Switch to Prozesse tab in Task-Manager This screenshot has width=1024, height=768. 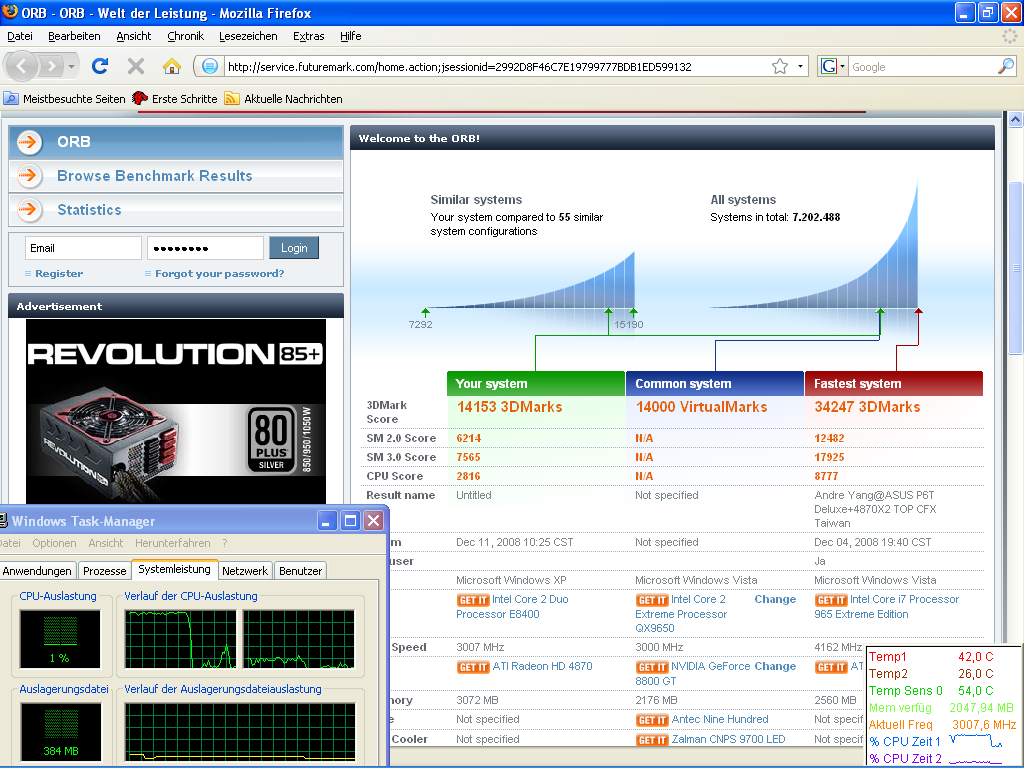[x=104, y=571]
